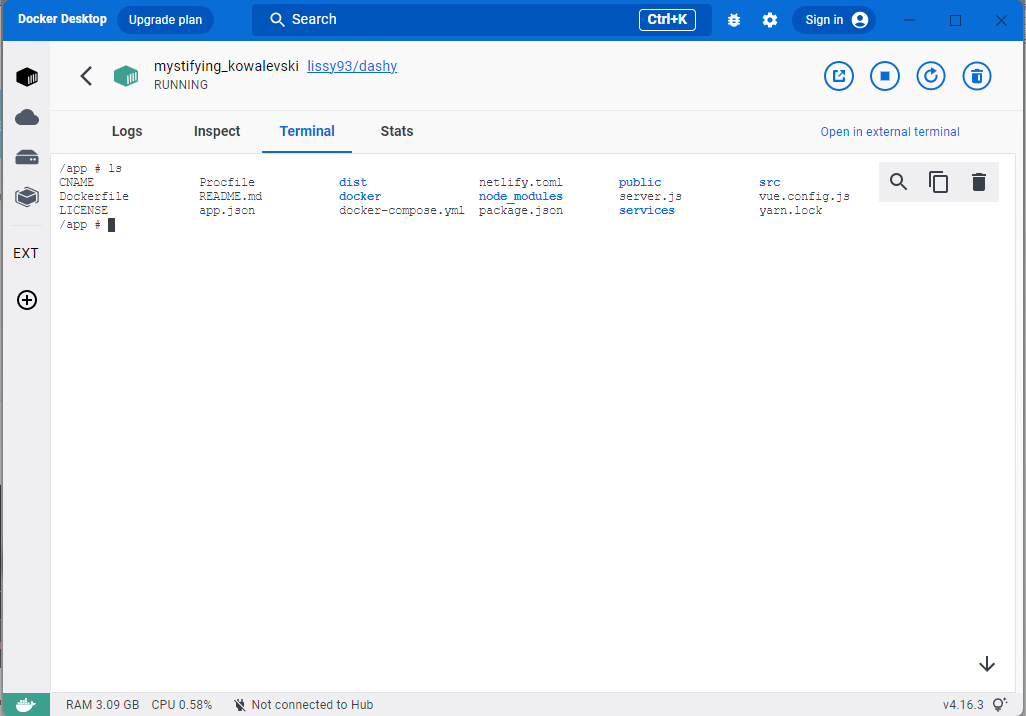Click the yarn.lock file name
Image resolution: width=1026 pixels, height=716 pixels.
point(790,211)
